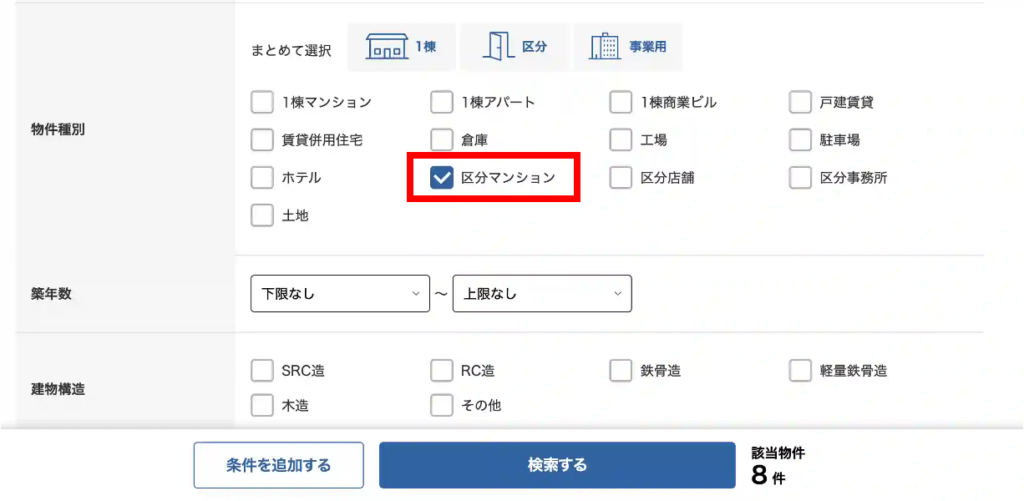Screen dimensions: 1024x501
Task: Enable the 駐車場 checkbox
Action: pos(800,140)
